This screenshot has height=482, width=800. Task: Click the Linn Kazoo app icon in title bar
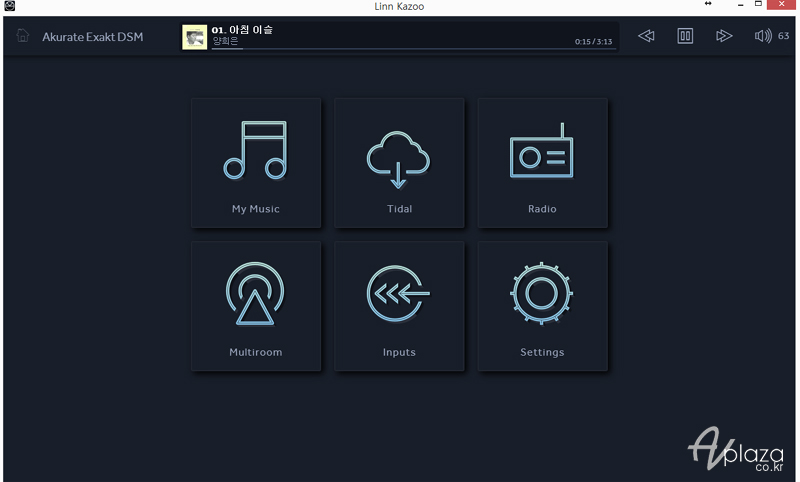(x=9, y=6)
